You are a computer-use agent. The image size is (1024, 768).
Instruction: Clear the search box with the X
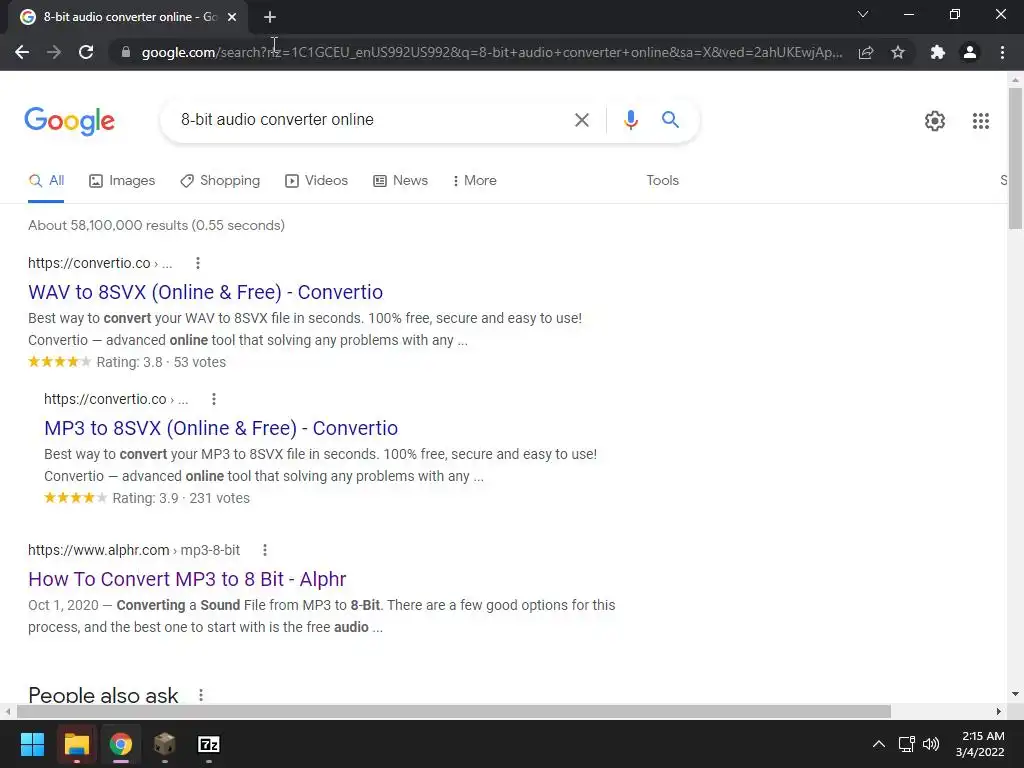tap(581, 120)
